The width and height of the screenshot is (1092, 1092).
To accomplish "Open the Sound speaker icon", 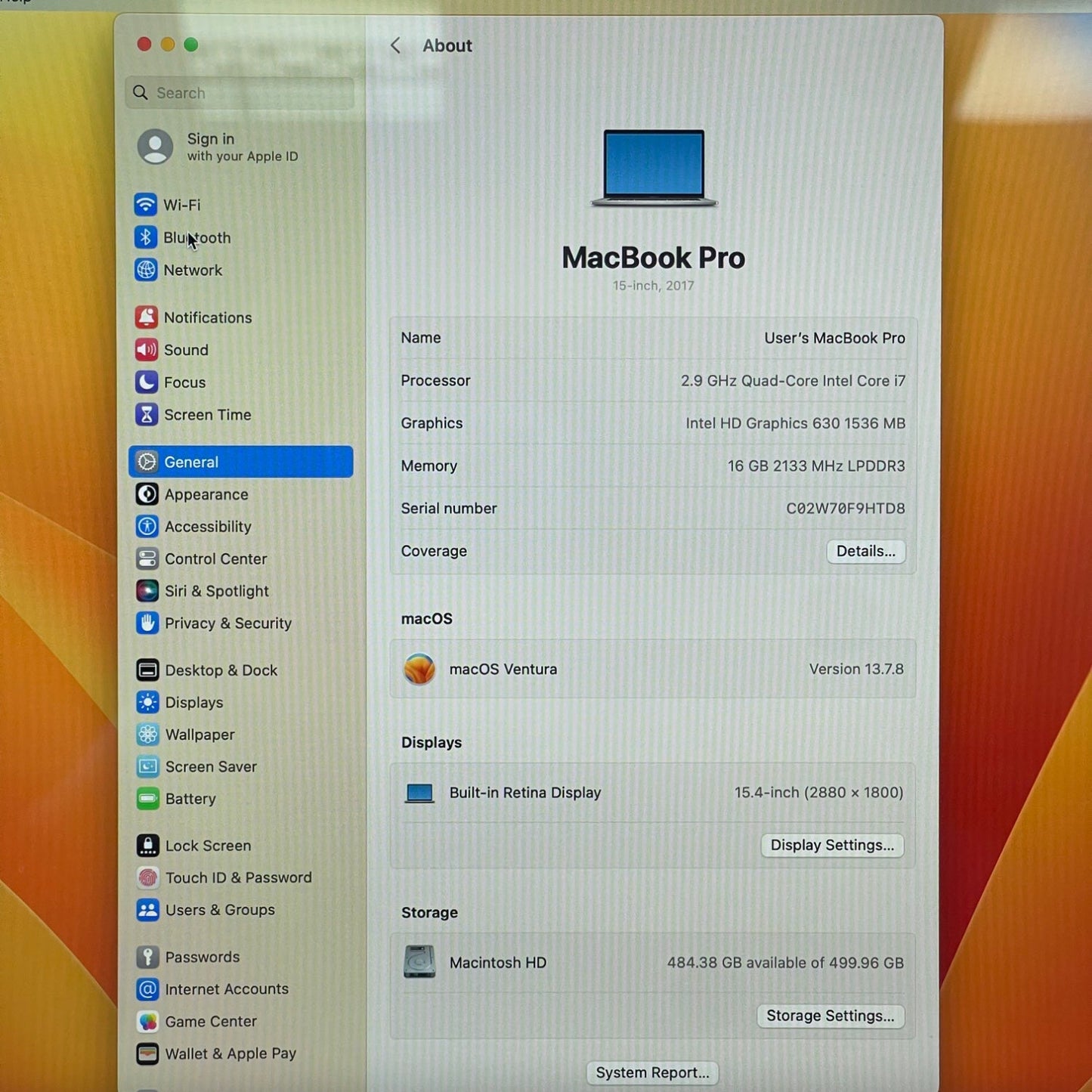I will (147, 350).
